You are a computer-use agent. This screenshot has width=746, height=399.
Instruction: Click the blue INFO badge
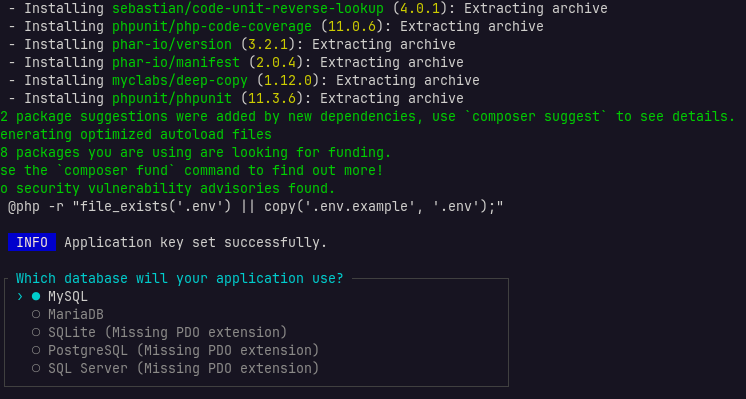[32, 242]
